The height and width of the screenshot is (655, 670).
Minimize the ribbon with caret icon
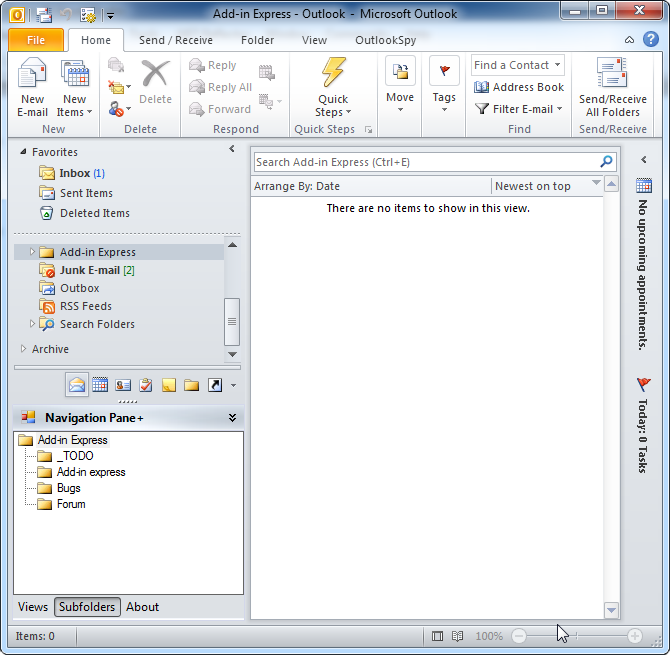click(x=629, y=40)
